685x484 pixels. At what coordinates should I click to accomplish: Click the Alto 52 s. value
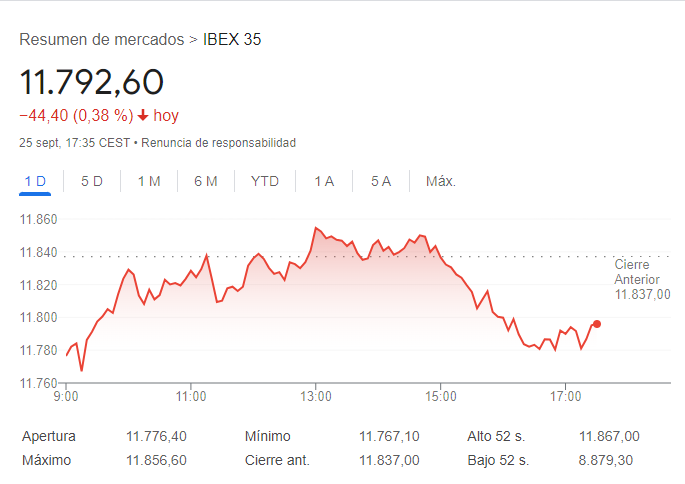tap(609, 436)
